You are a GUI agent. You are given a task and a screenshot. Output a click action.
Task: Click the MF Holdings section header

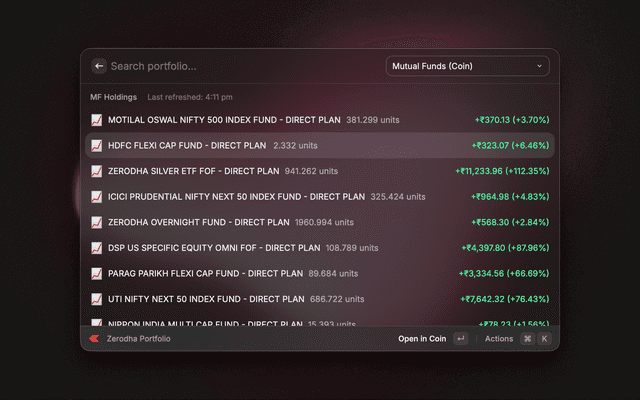(x=114, y=97)
